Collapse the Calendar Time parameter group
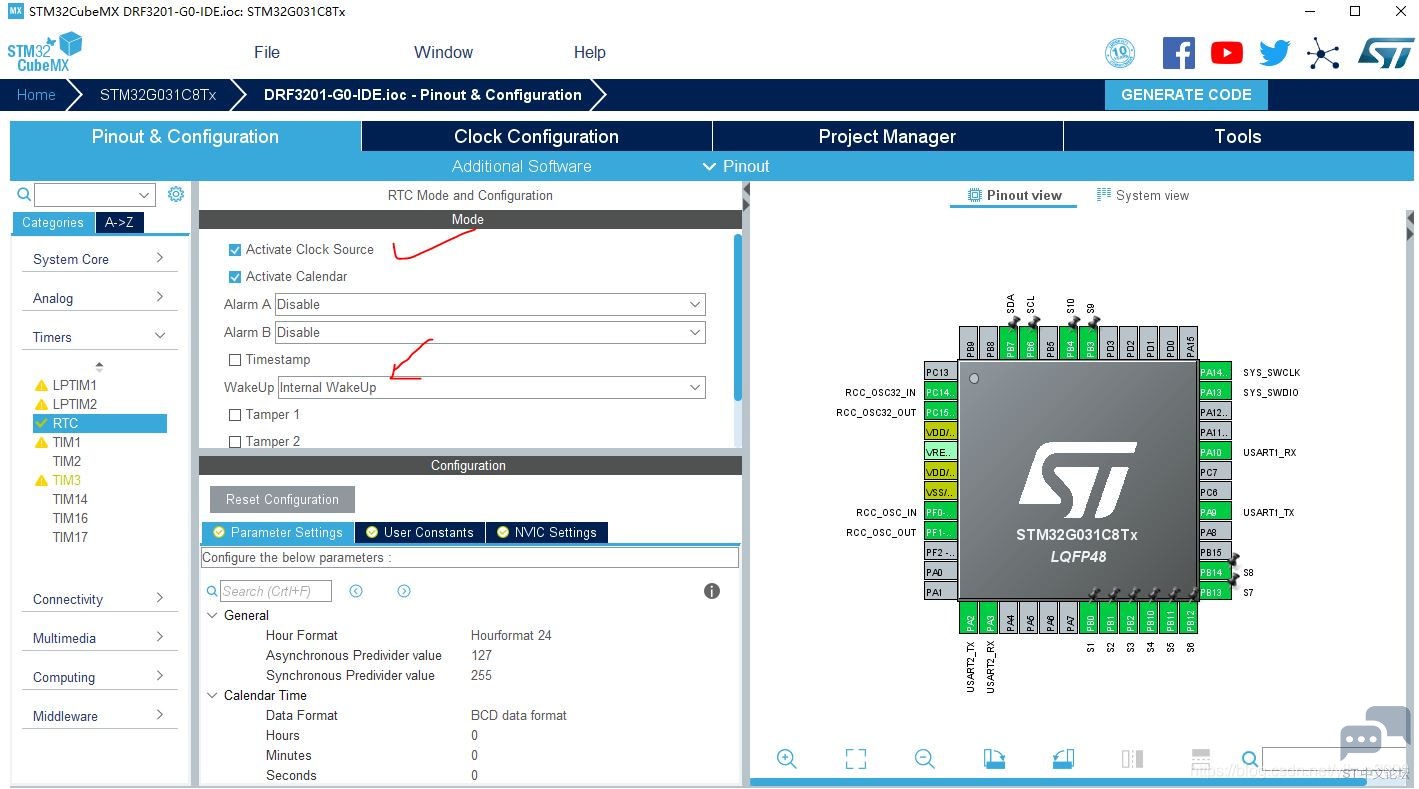Screen dimensions: 1419x789 212,695
